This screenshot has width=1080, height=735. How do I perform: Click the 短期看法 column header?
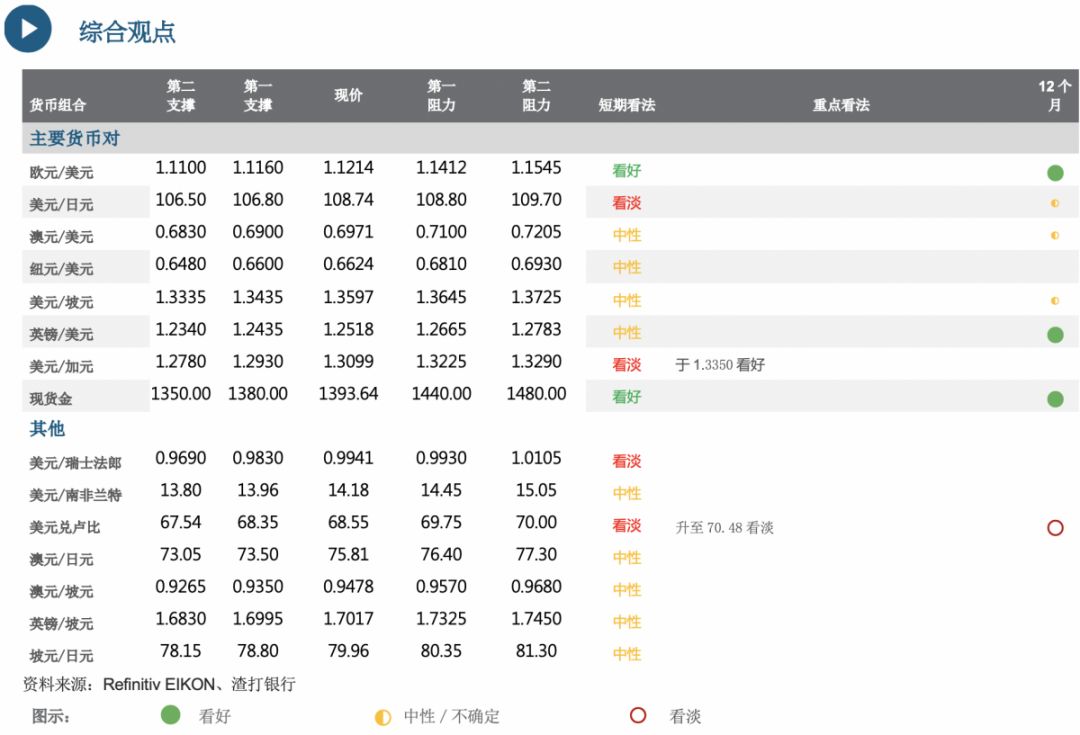click(x=627, y=105)
